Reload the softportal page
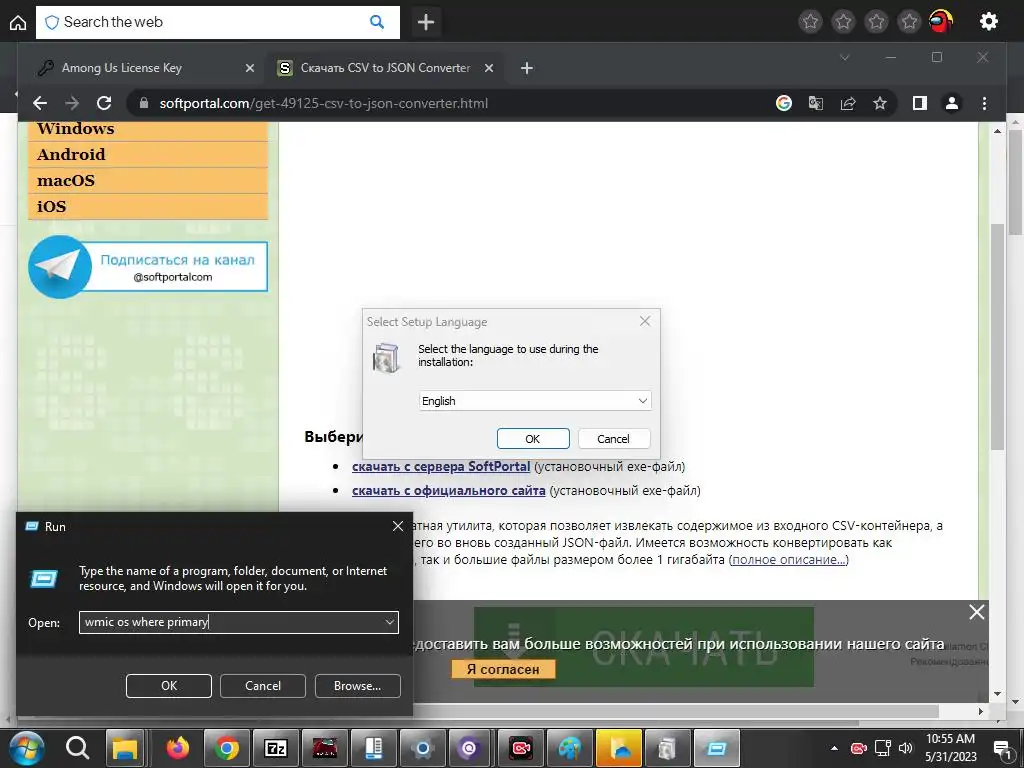Viewport: 1024px width, 768px height. 104,103
